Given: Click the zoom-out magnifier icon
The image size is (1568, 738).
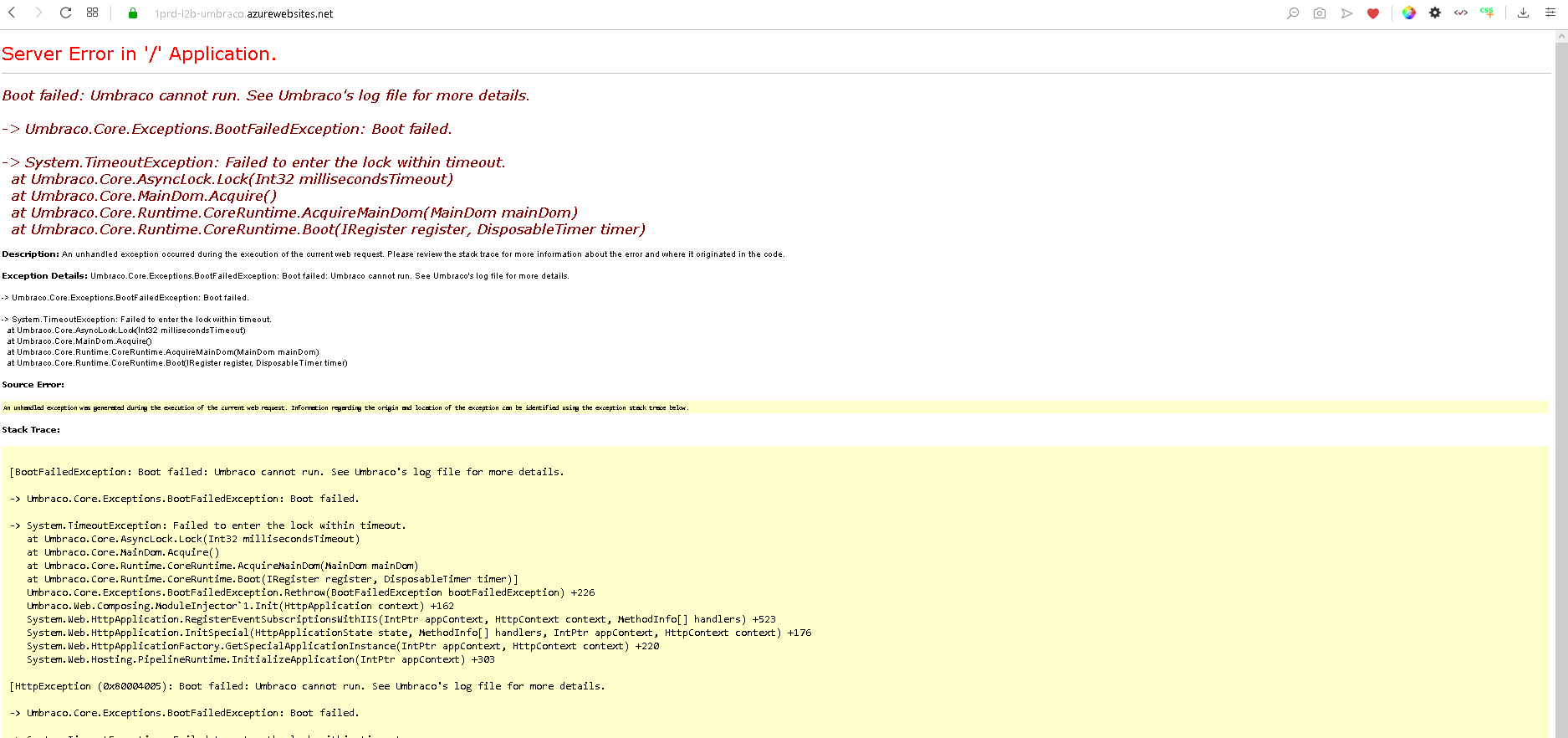Looking at the screenshot, I should [x=1293, y=13].
